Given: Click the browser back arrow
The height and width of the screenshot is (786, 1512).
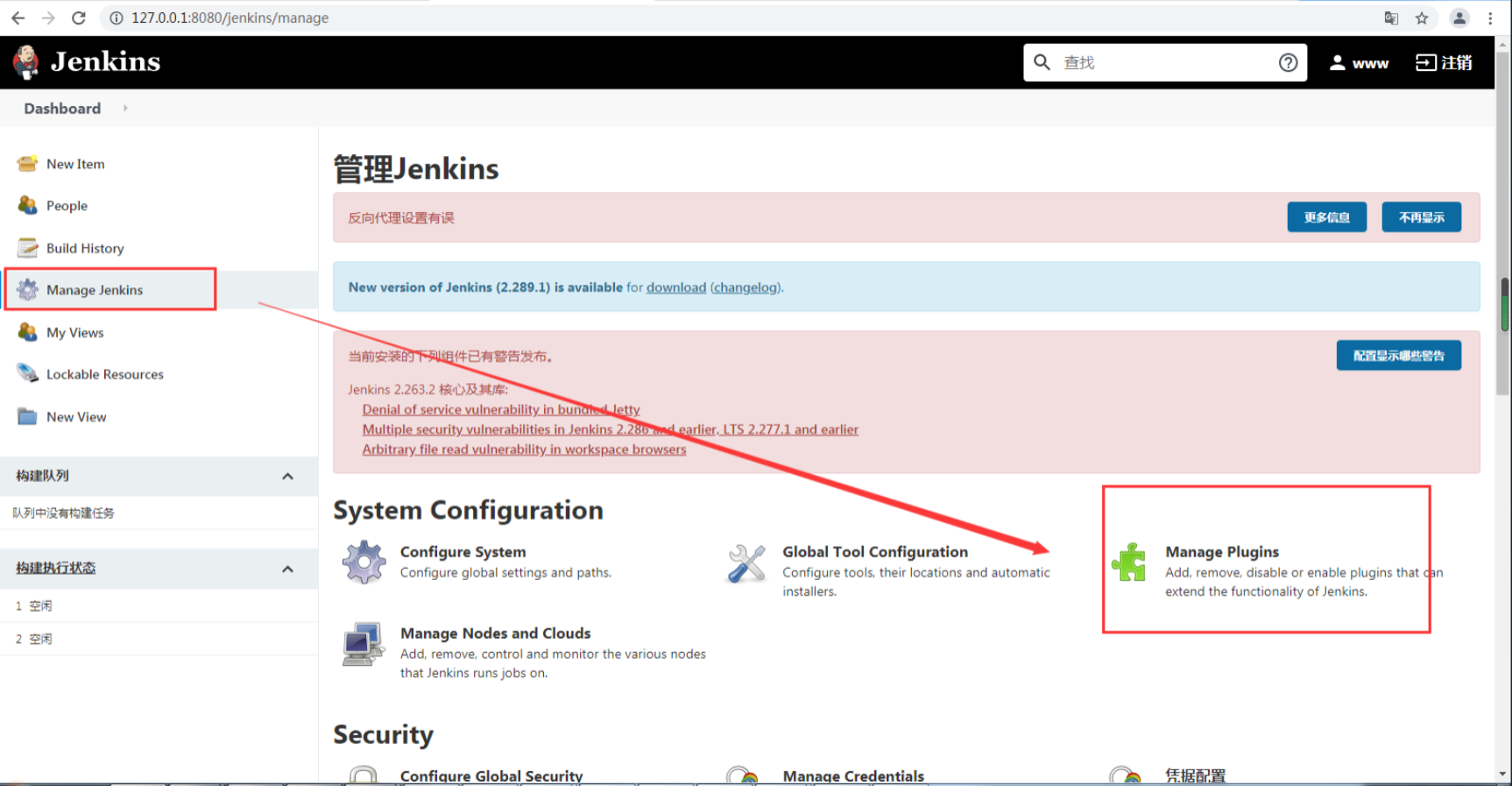Looking at the screenshot, I should (x=18, y=18).
